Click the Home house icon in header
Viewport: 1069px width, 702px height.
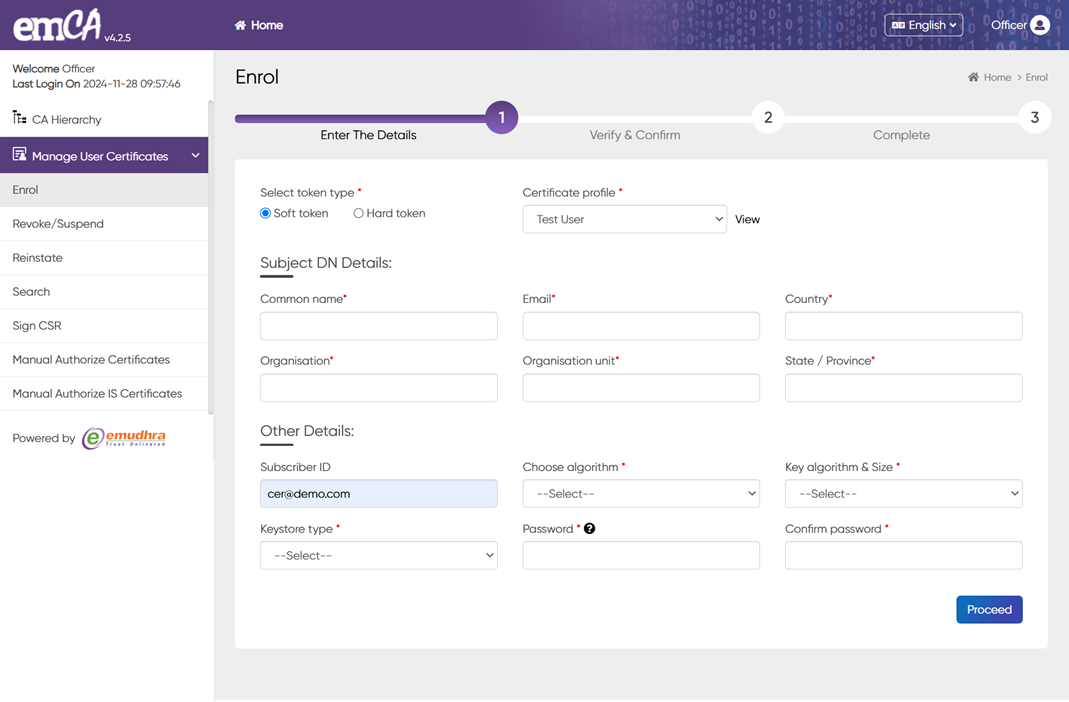pyautogui.click(x=240, y=25)
